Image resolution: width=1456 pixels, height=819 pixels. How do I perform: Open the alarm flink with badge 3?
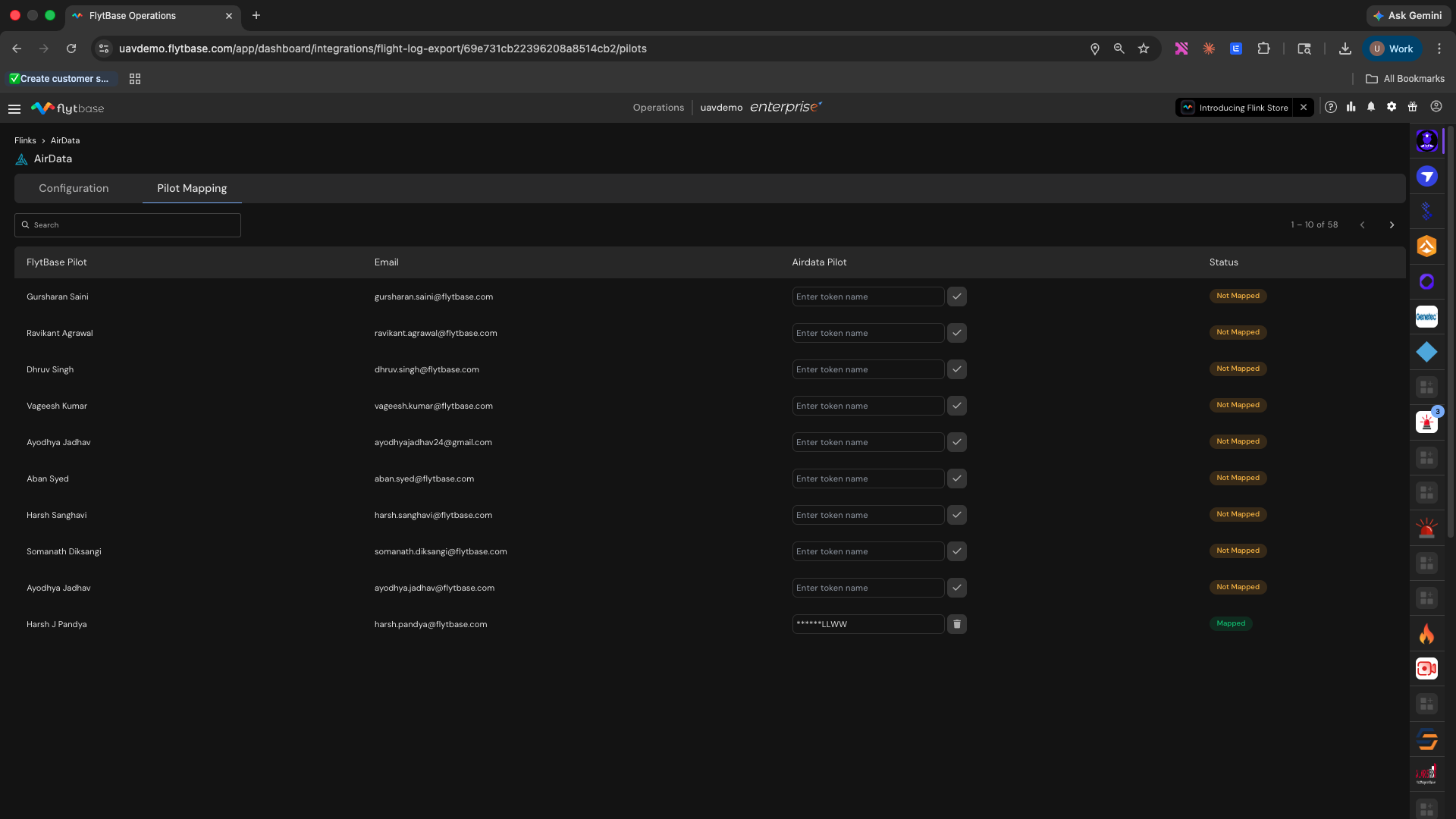pos(1426,422)
